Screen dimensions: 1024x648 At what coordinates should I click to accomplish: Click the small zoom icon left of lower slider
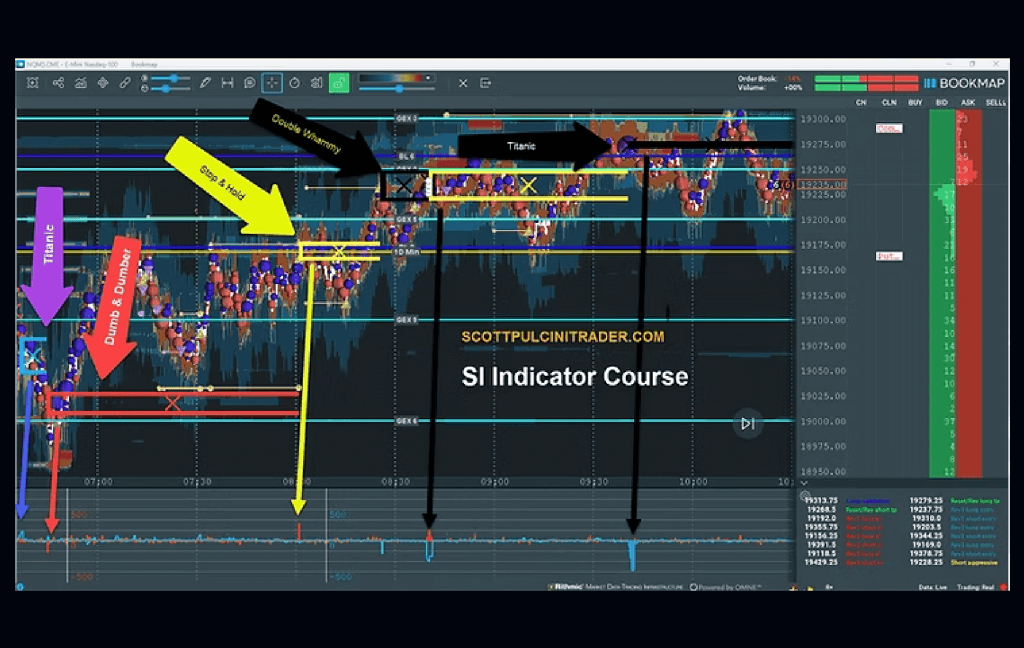tap(144, 88)
